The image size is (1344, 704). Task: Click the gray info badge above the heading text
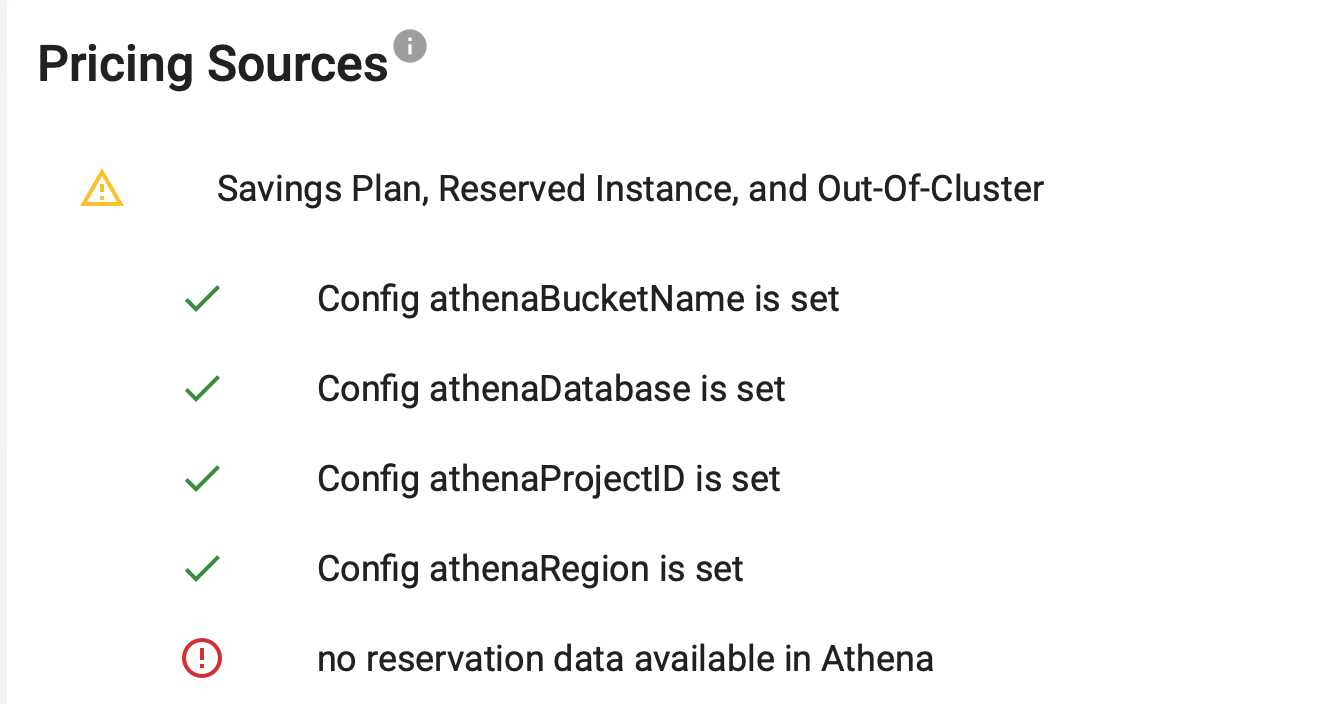coord(410,46)
